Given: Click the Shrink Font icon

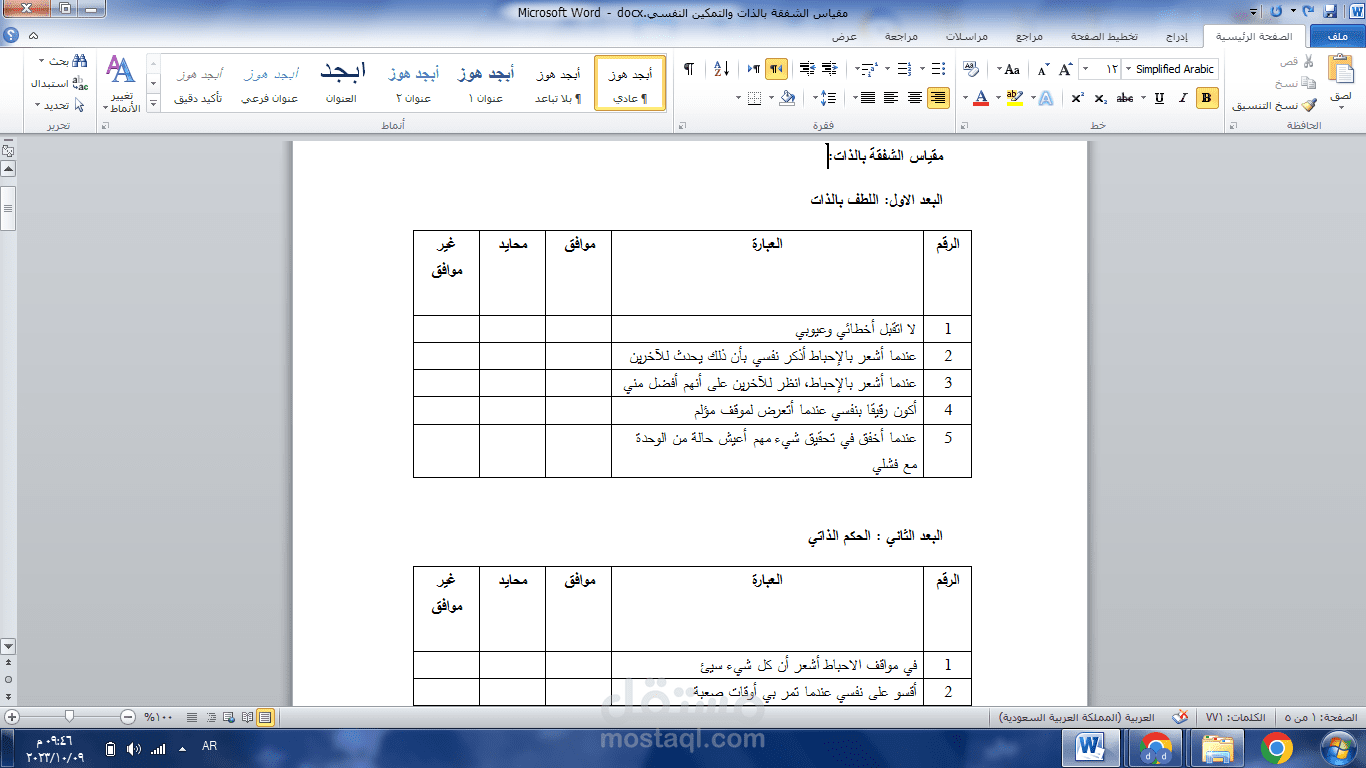Looking at the screenshot, I should pyautogui.click(x=1043, y=69).
